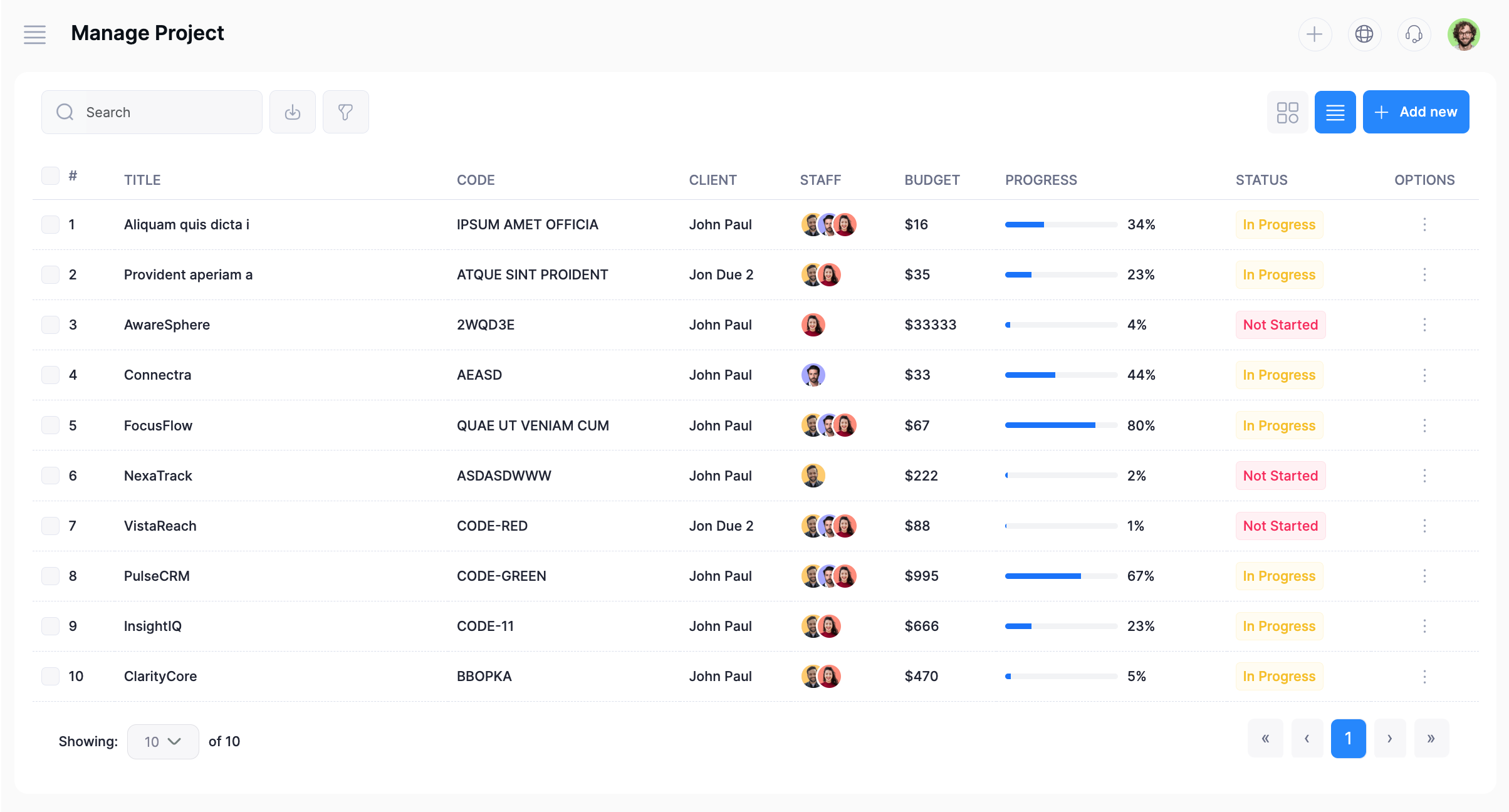Select the PulseCRM row checkbox
Viewport: 1509px width, 812px height.
50,576
